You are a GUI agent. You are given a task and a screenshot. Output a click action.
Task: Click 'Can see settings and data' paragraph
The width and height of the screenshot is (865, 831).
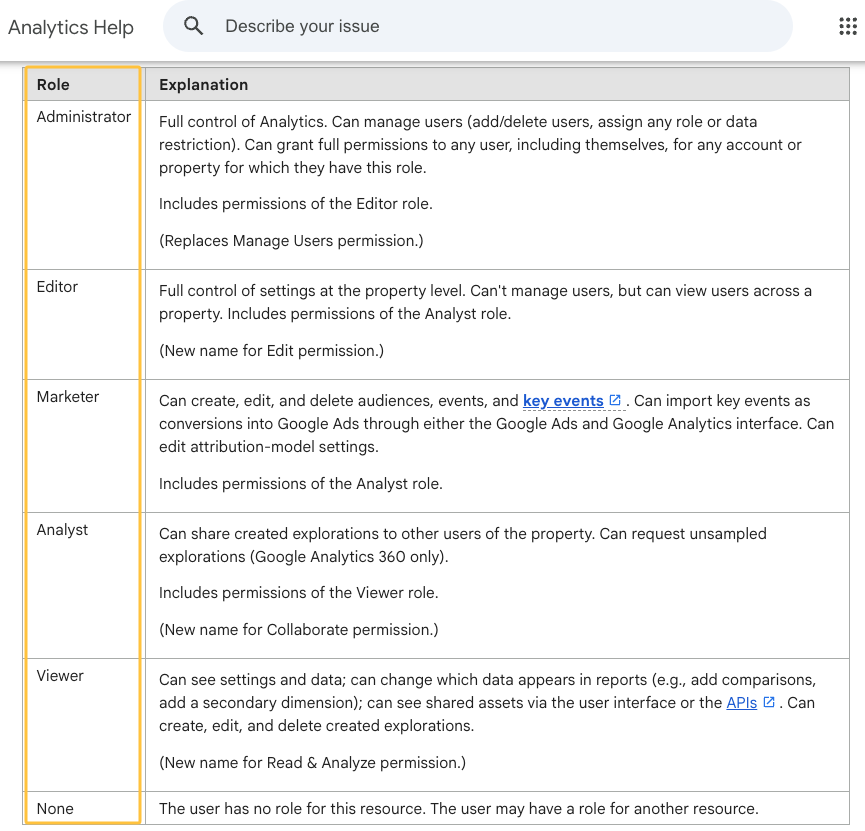pos(488,703)
